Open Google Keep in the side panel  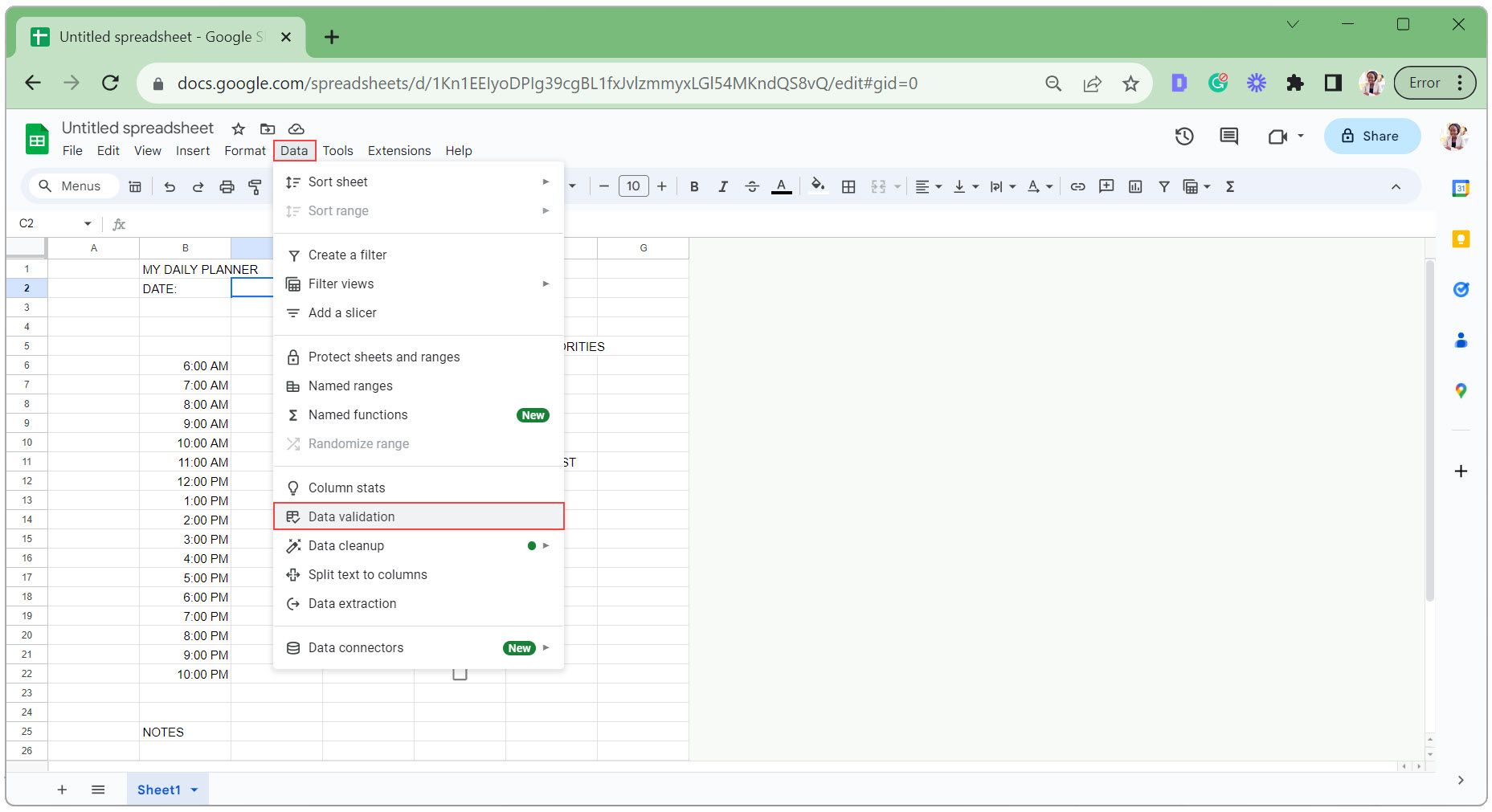(1461, 237)
